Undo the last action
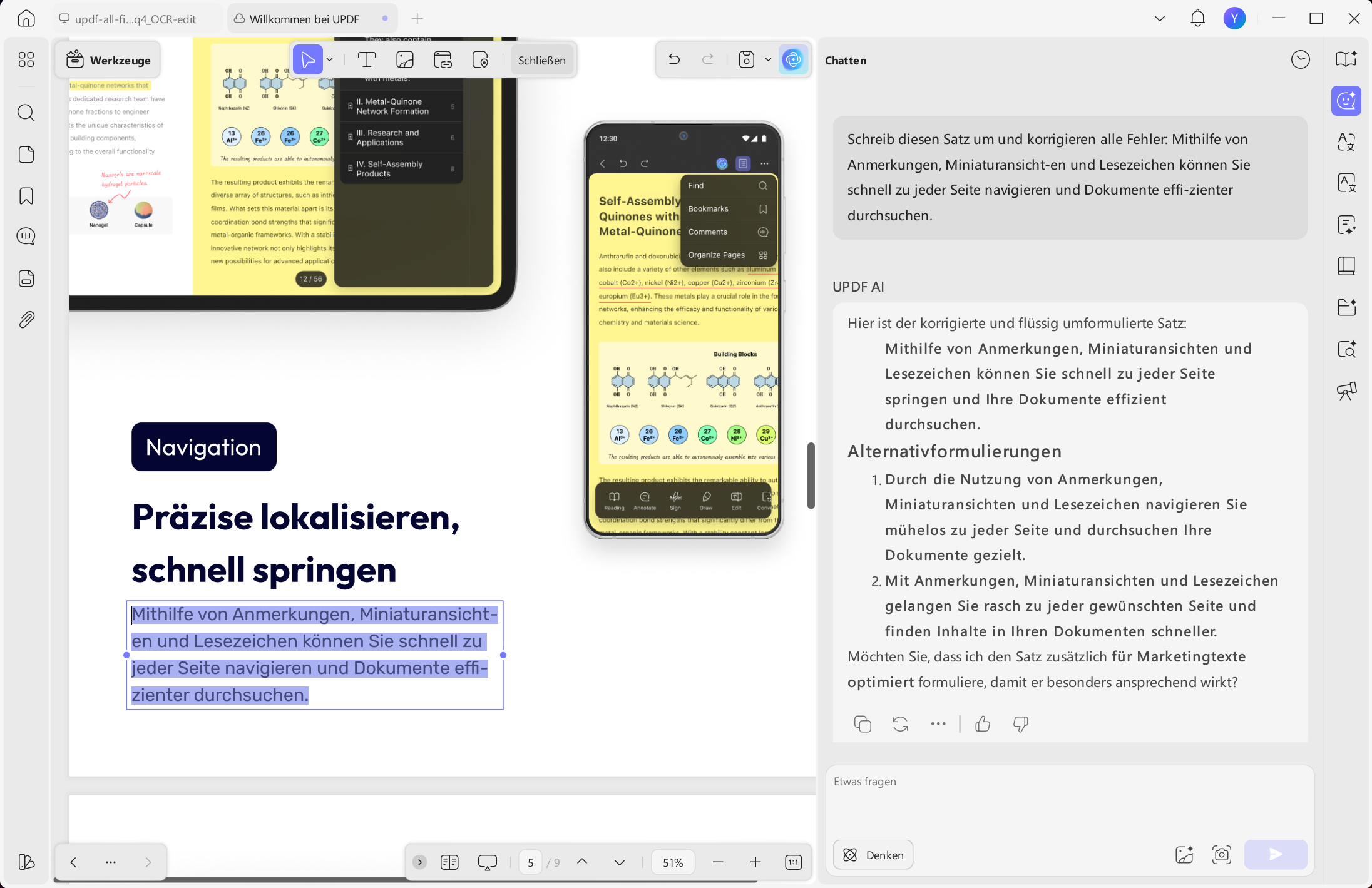 click(674, 59)
